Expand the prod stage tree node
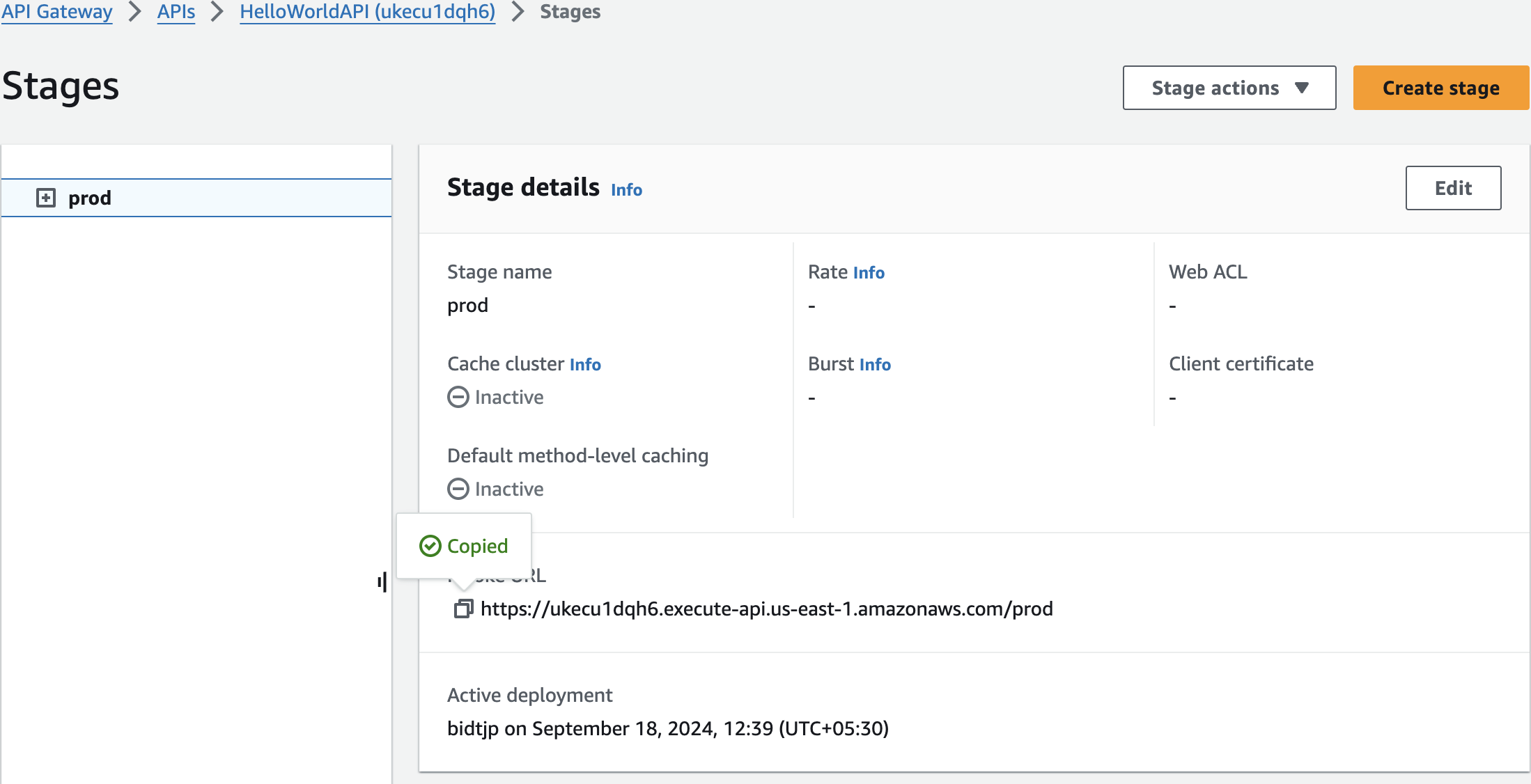 pos(46,198)
